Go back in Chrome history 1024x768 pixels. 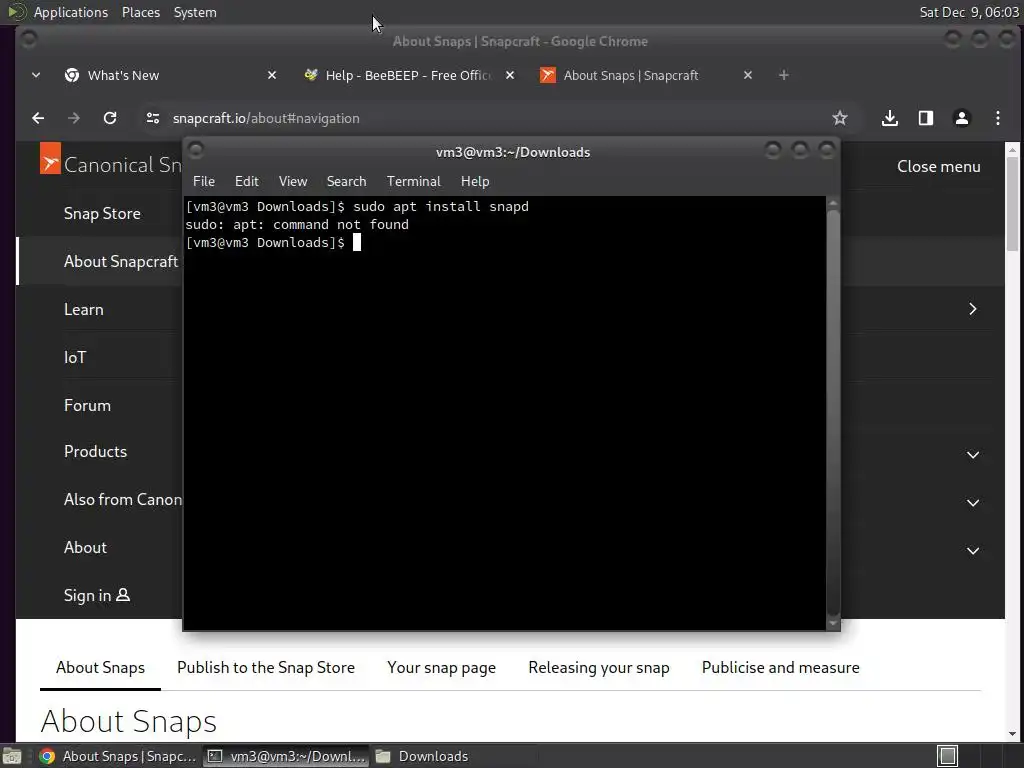click(x=38, y=118)
